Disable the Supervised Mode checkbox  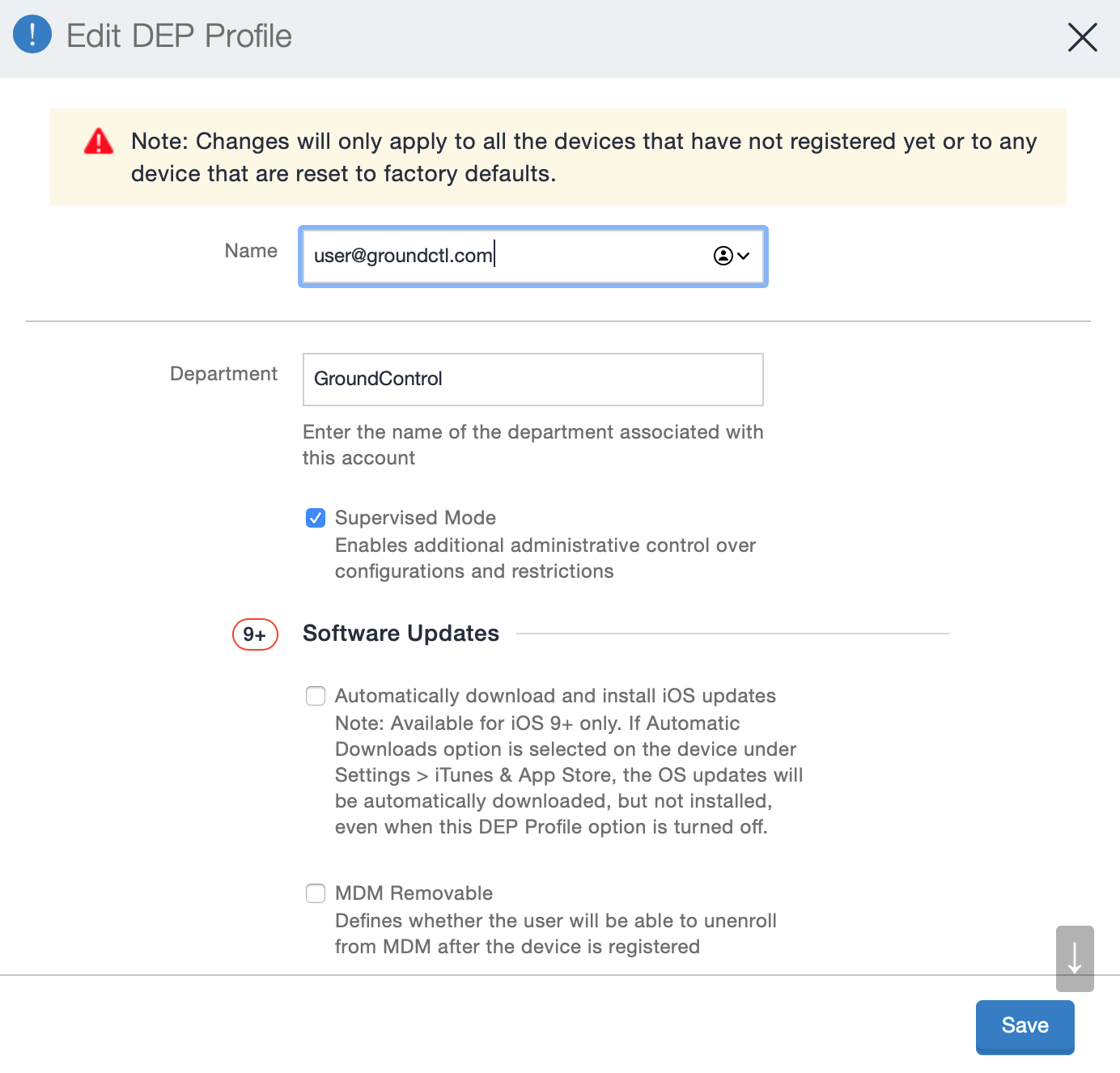pyautogui.click(x=316, y=518)
